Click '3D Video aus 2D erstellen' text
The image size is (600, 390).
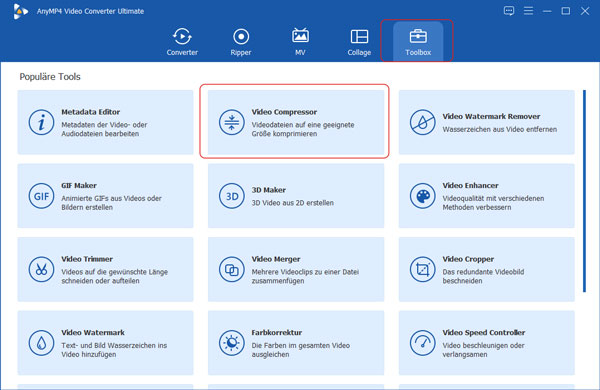tap(292, 203)
